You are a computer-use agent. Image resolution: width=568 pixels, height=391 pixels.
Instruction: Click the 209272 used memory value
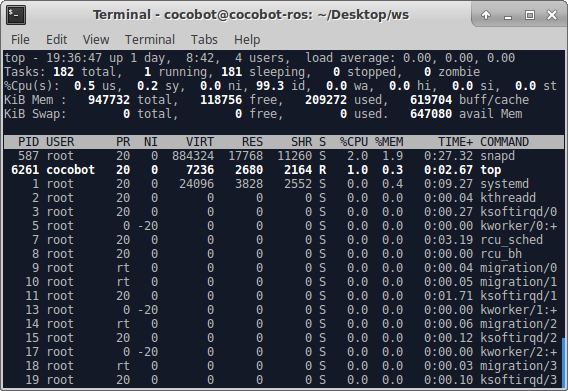pos(326,100)
